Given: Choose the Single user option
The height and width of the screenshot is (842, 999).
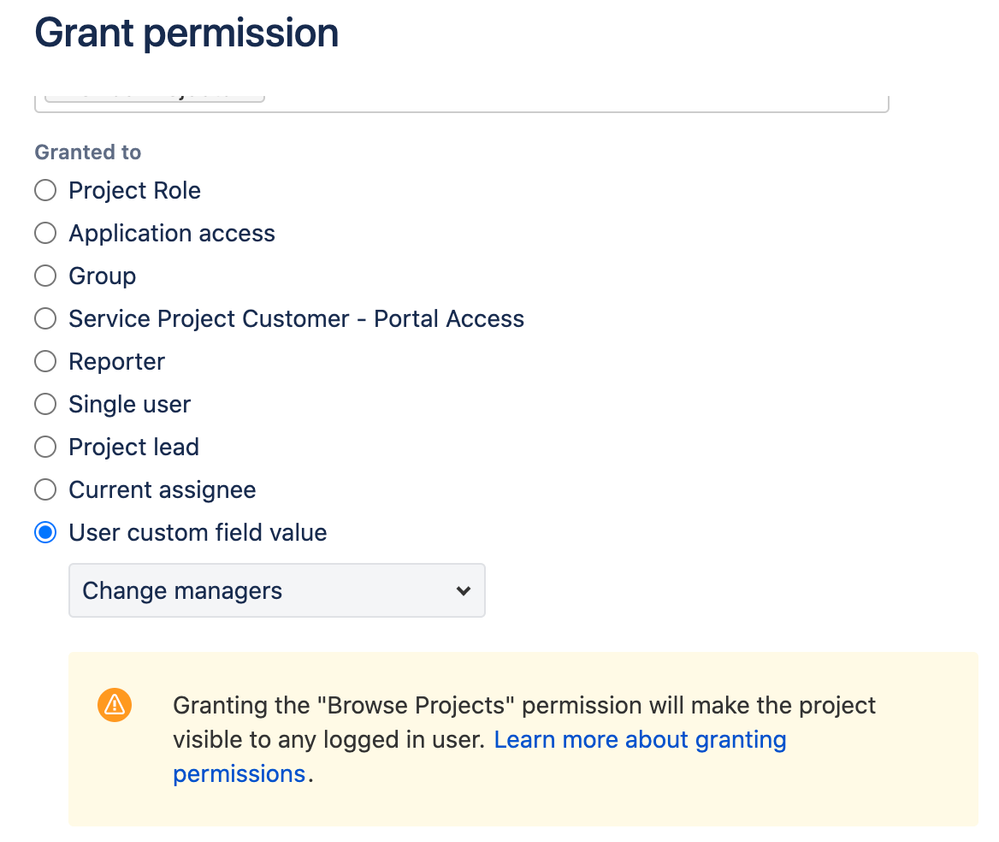Looking at the screenshot, I should click(45, 404).
